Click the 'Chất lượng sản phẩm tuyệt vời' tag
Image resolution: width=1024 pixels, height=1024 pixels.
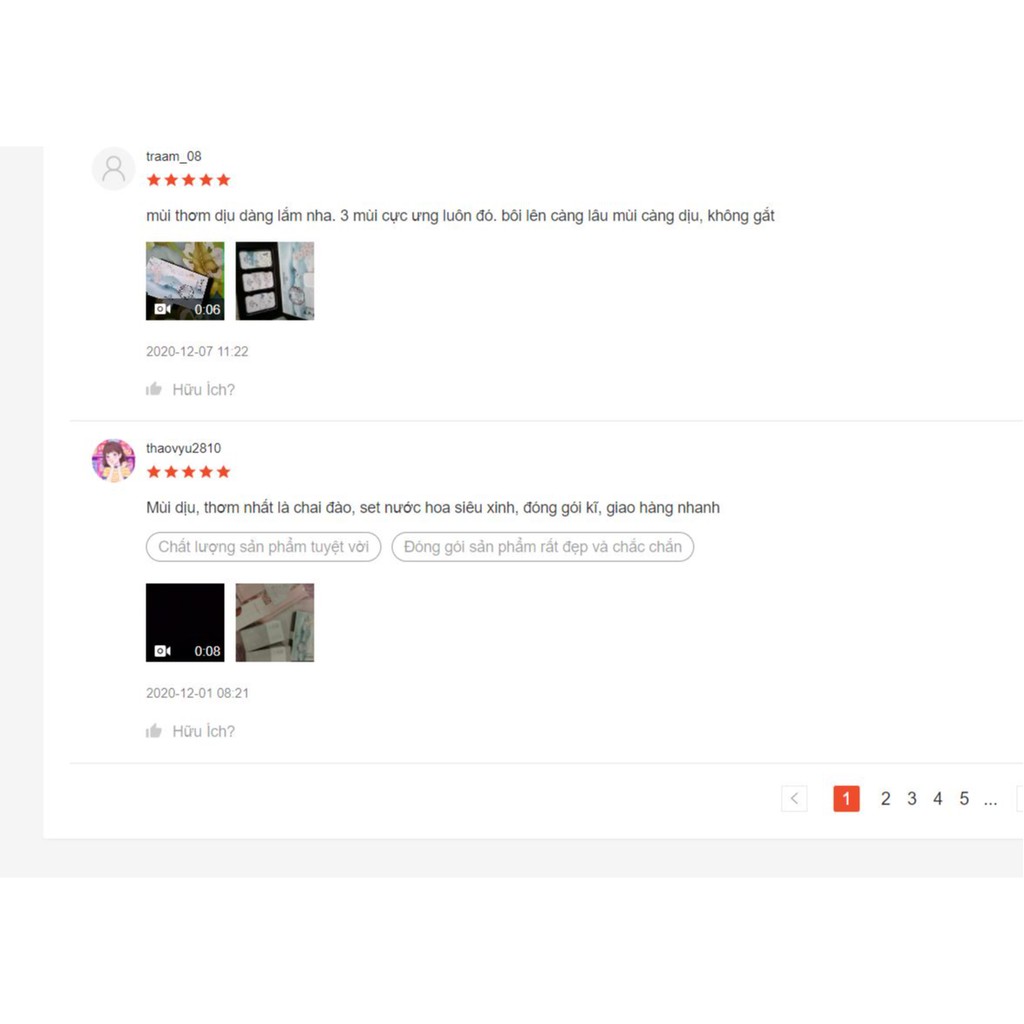(263, 547)
